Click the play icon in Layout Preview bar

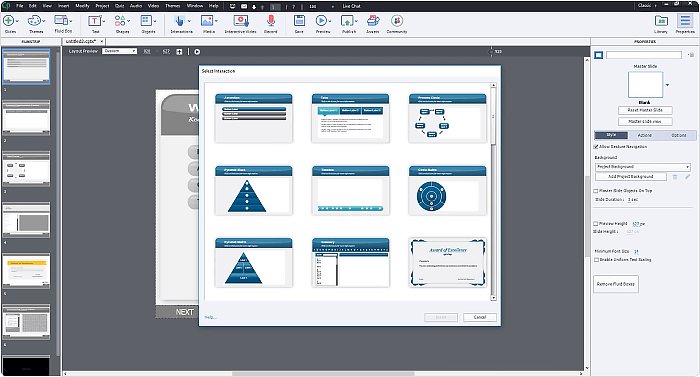point(197,52)
